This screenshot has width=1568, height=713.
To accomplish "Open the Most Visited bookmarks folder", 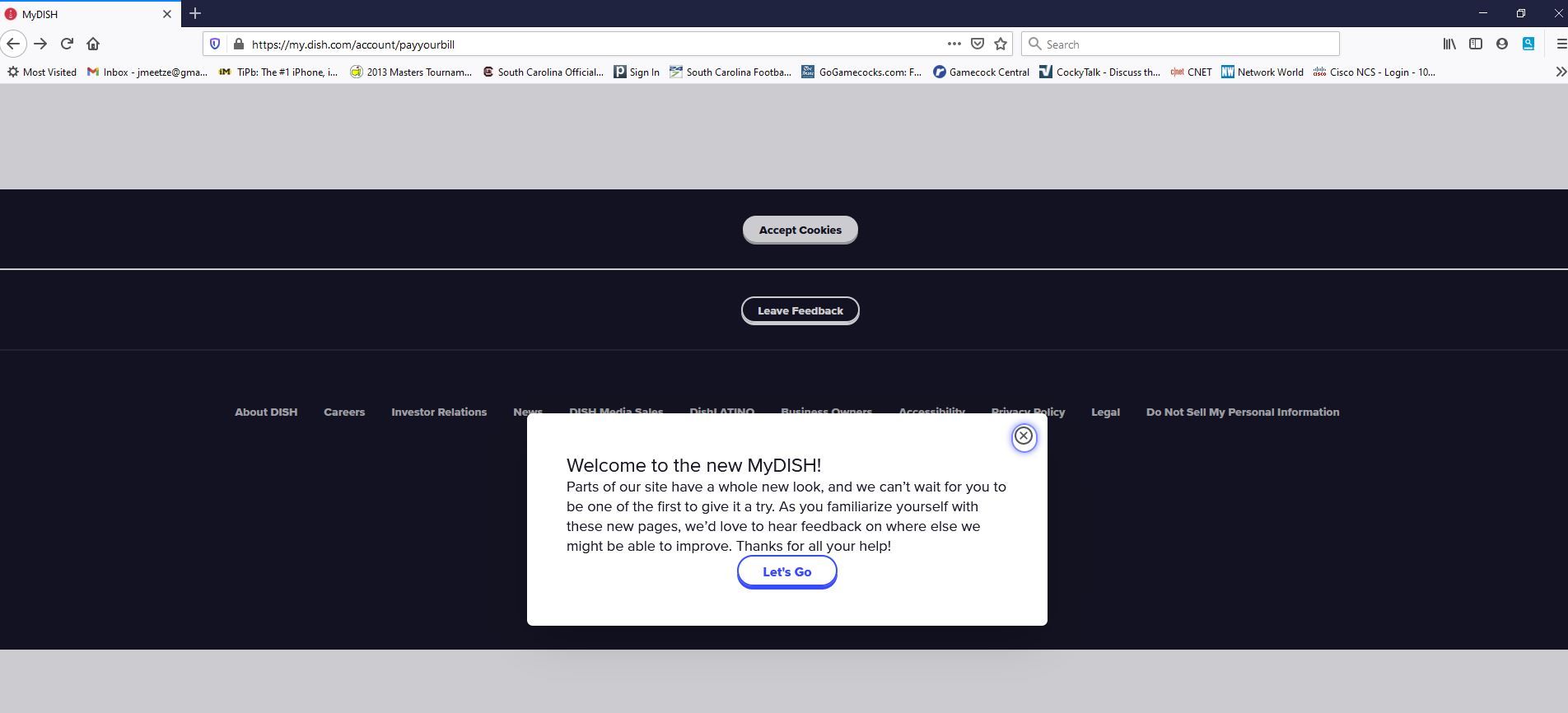I will (42, 72).
